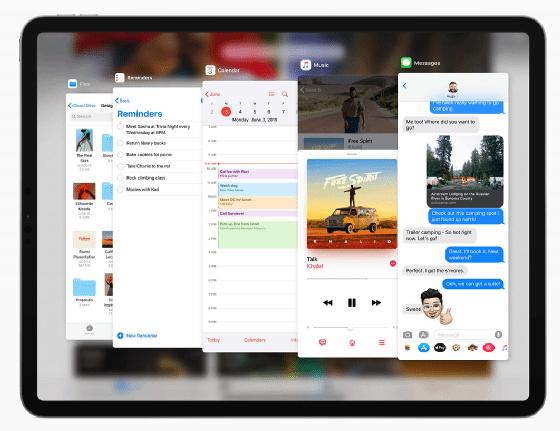Check off Take Charlie to the vet
The width and height of the screenshot is (560, 431).
point(120,166)
